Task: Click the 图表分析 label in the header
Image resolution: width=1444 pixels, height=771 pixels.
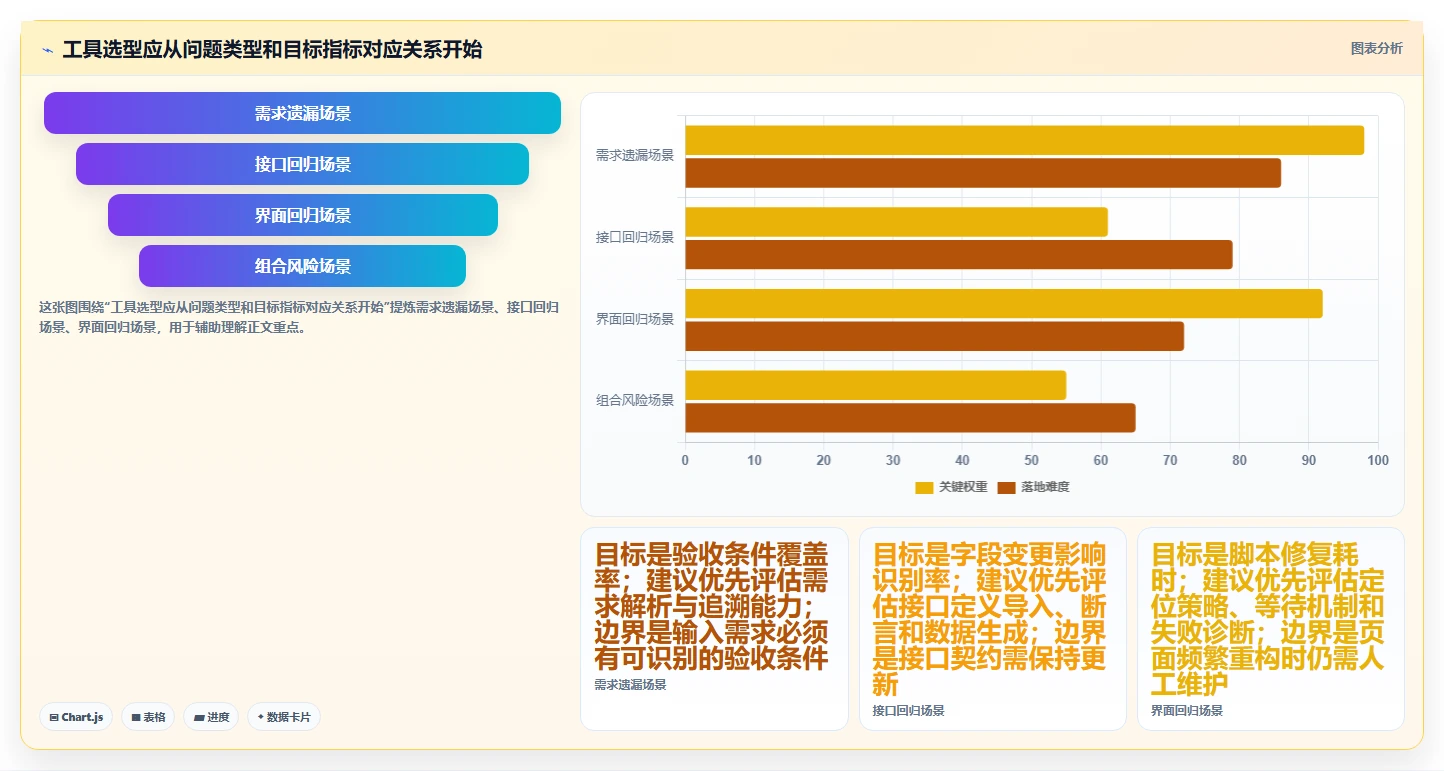Action: (1376, 48)
